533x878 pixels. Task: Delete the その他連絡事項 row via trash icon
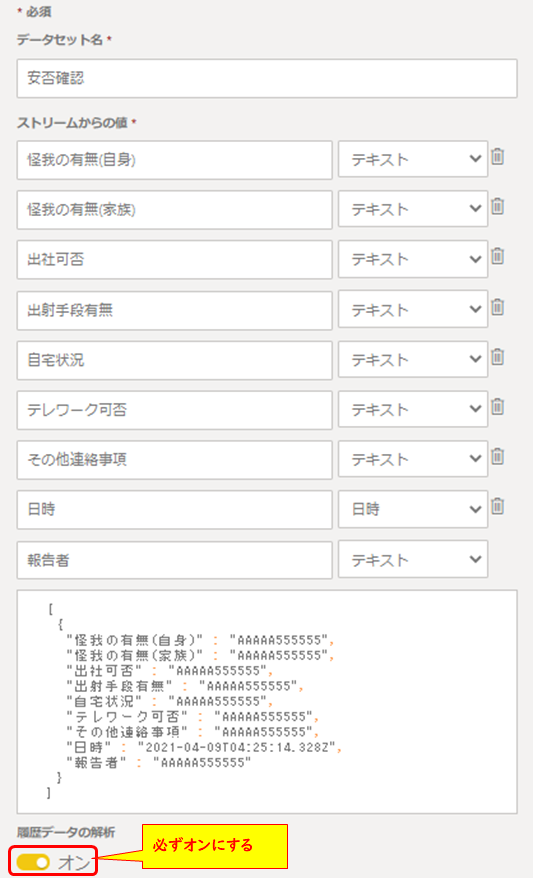[x=497, y=456]
